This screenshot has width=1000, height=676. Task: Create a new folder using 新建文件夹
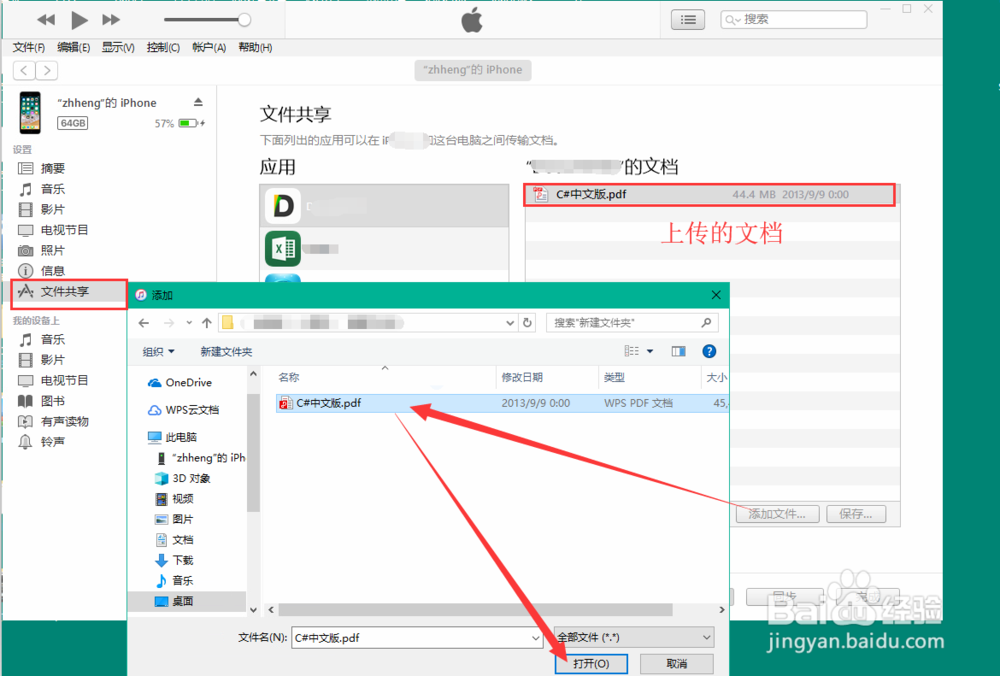coord(226,351)
